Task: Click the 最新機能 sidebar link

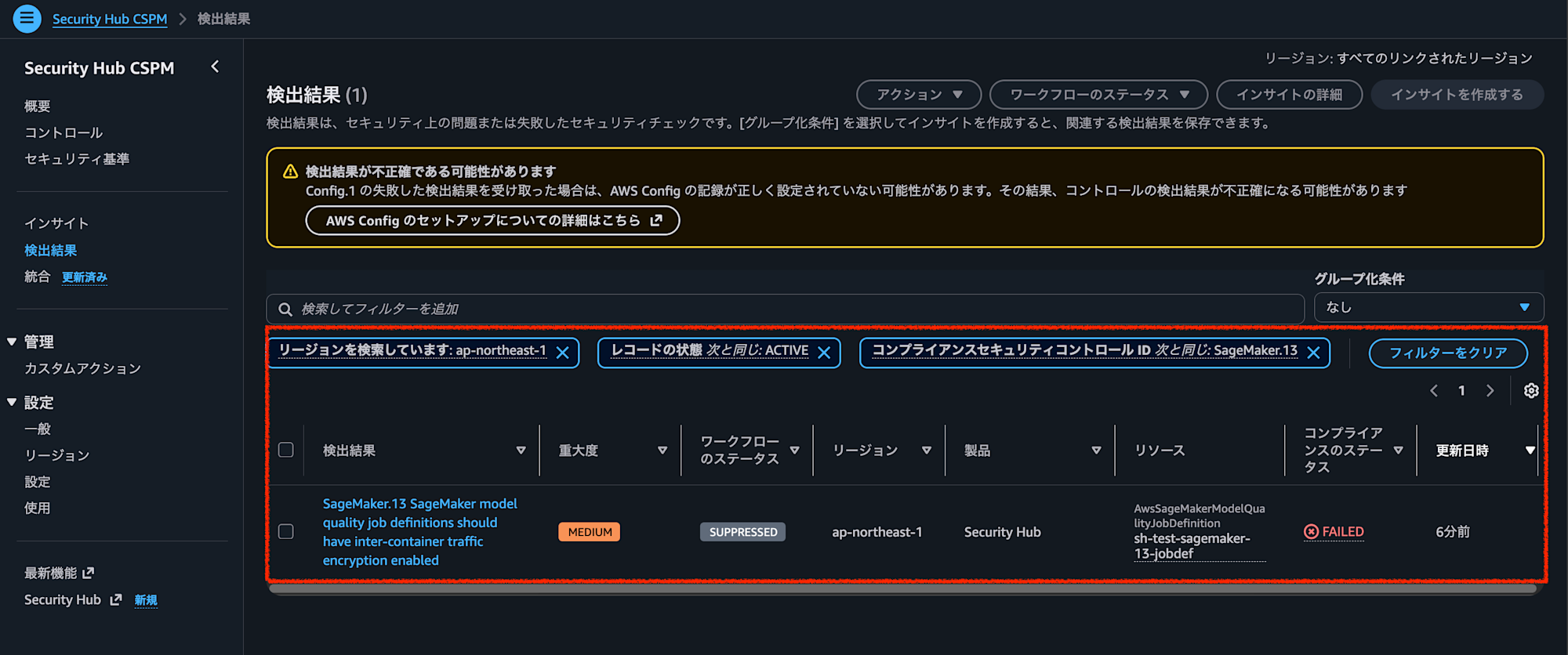Action: (50, 573)
